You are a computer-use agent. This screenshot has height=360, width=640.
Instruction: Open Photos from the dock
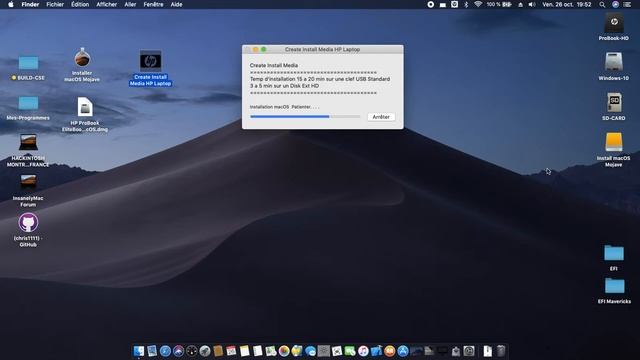(x=284, y=351)
